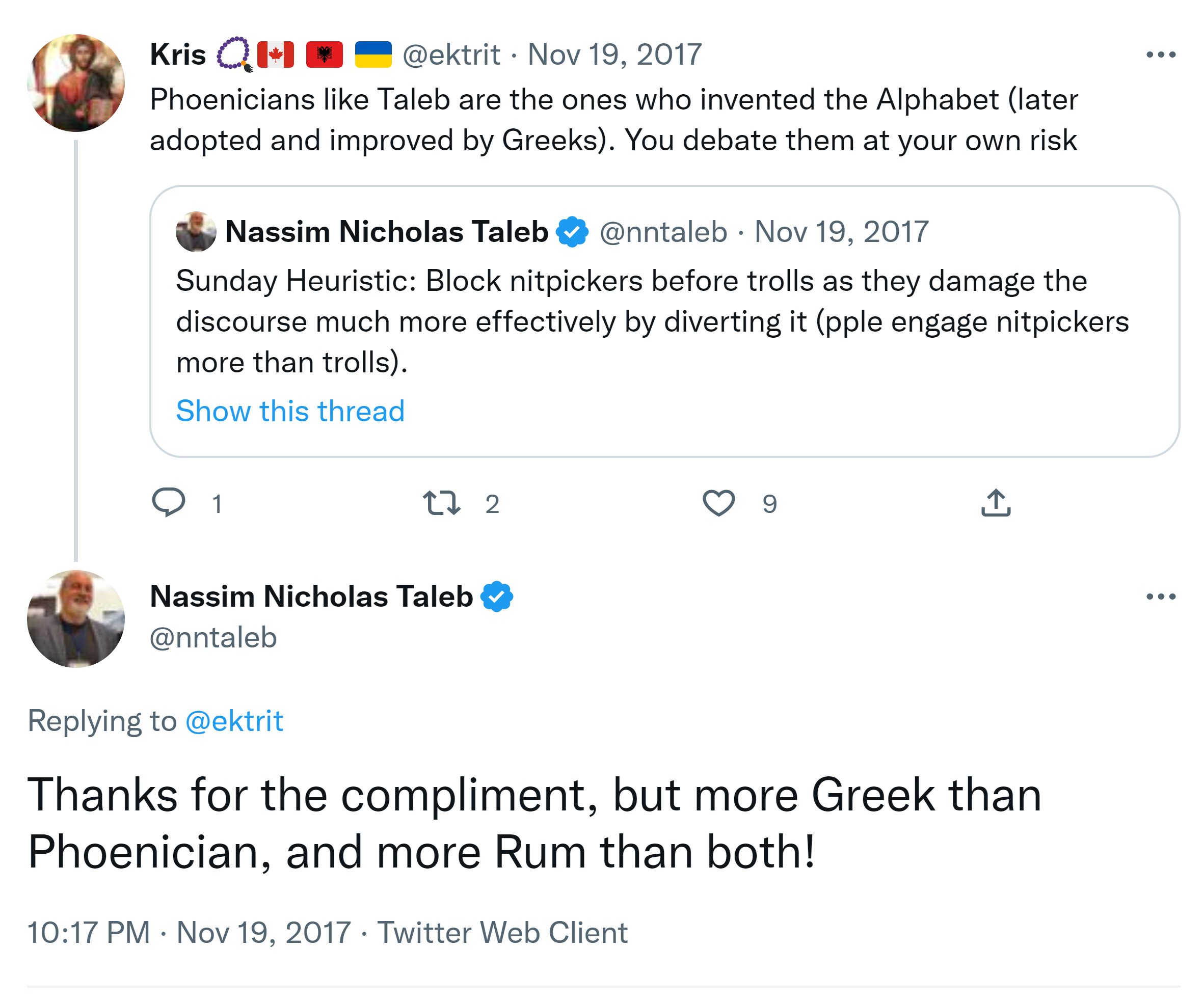Image resolution: width=1204 pixels, height=1003 pixels.
Task: Open more options menu for Kris's tweet
Action: point(1160,55)
